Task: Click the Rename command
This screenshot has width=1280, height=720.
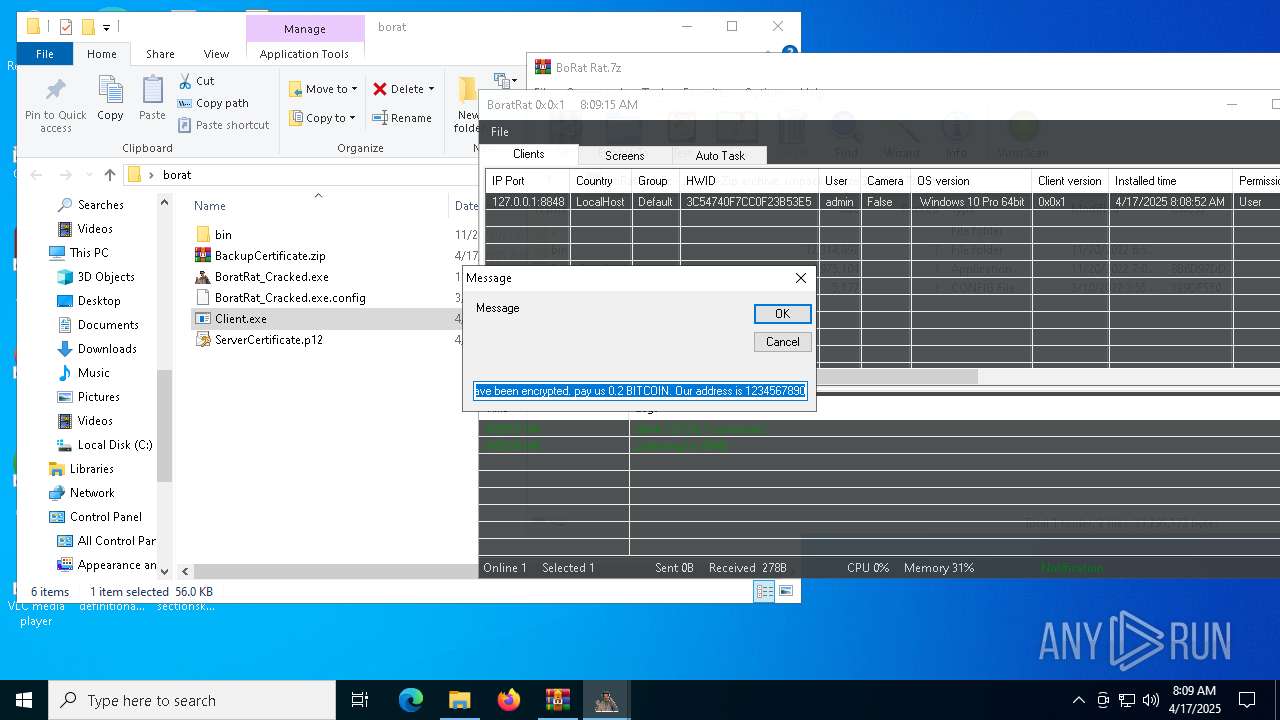Action: pos(402,118)
